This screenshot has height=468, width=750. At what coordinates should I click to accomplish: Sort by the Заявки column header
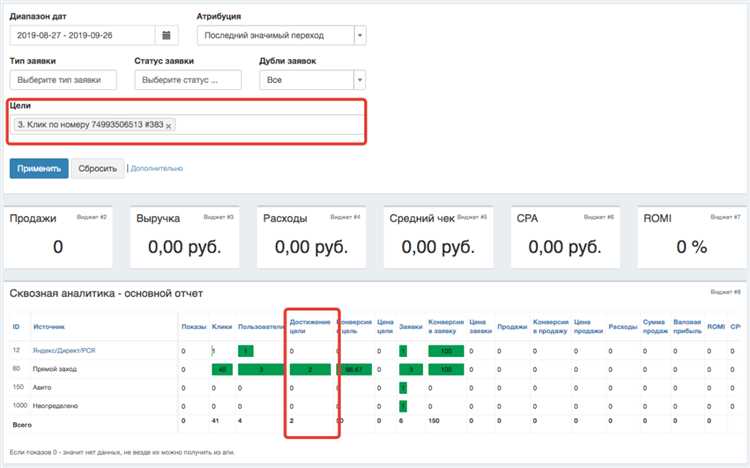pyautogui.click(x=411, y=327)
